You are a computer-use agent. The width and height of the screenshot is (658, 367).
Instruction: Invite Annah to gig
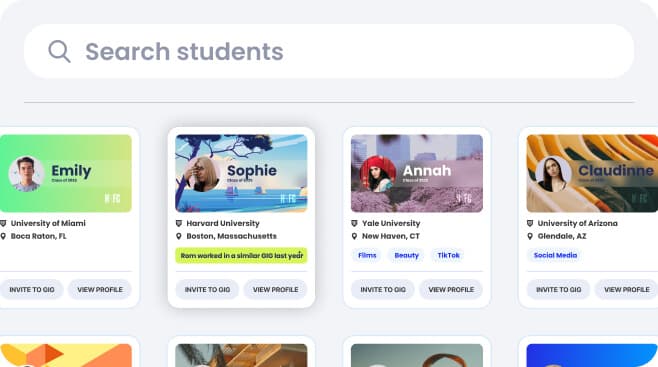tap(383, 289)
